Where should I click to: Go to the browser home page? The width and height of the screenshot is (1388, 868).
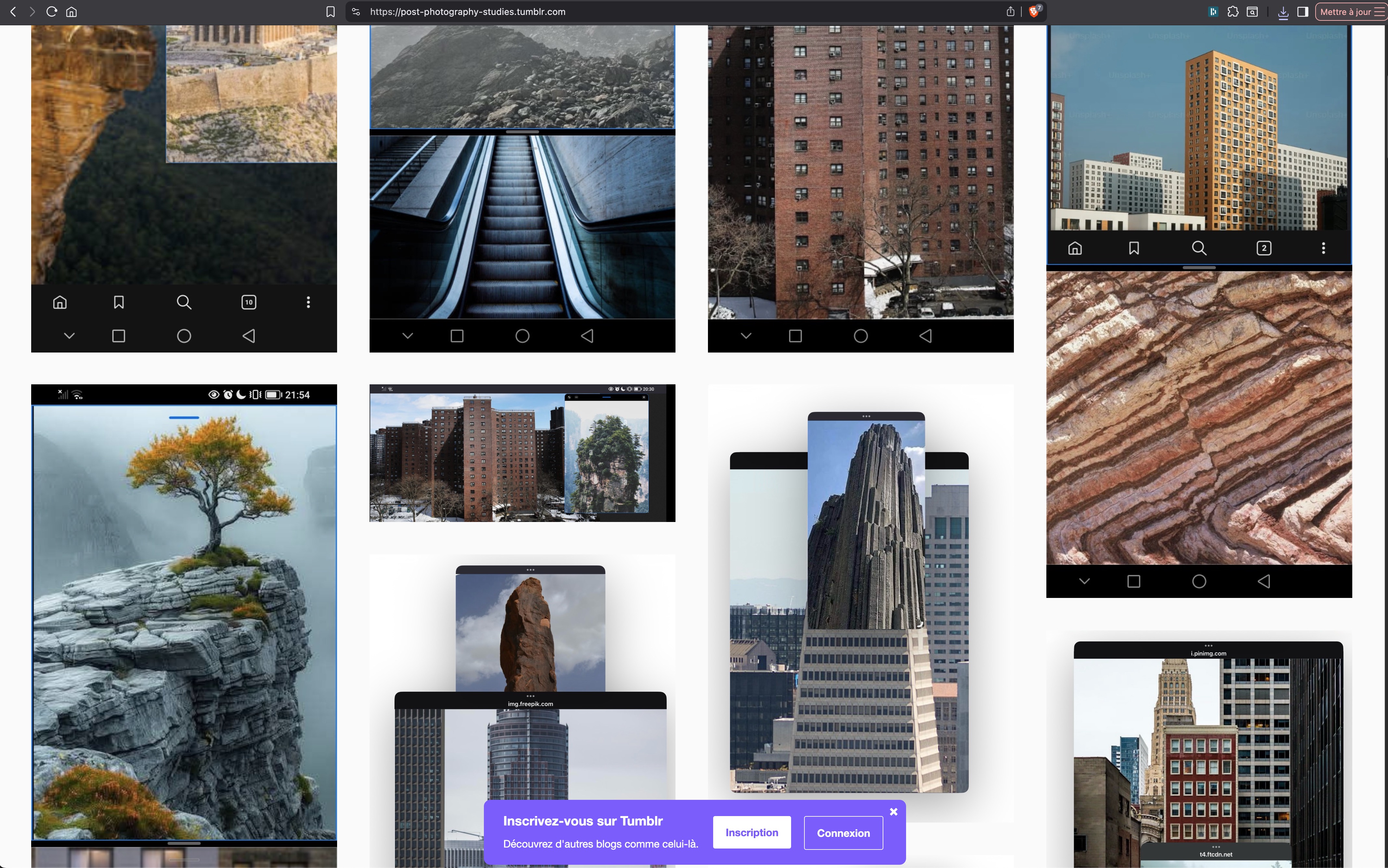tap(71, 11)
